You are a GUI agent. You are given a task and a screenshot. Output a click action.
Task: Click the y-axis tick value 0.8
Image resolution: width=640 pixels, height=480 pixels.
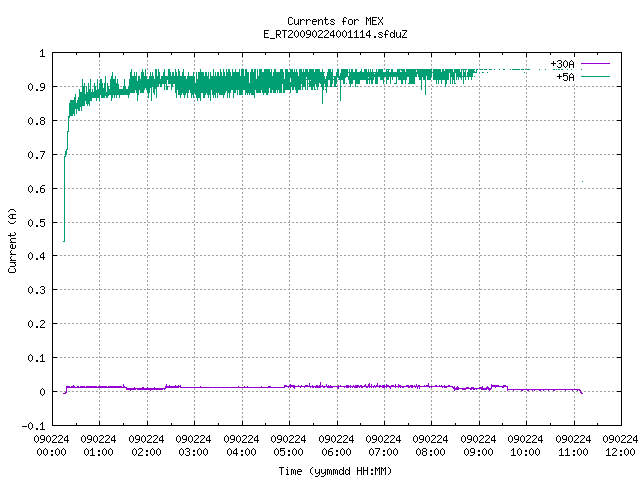(x=36, y=121)
